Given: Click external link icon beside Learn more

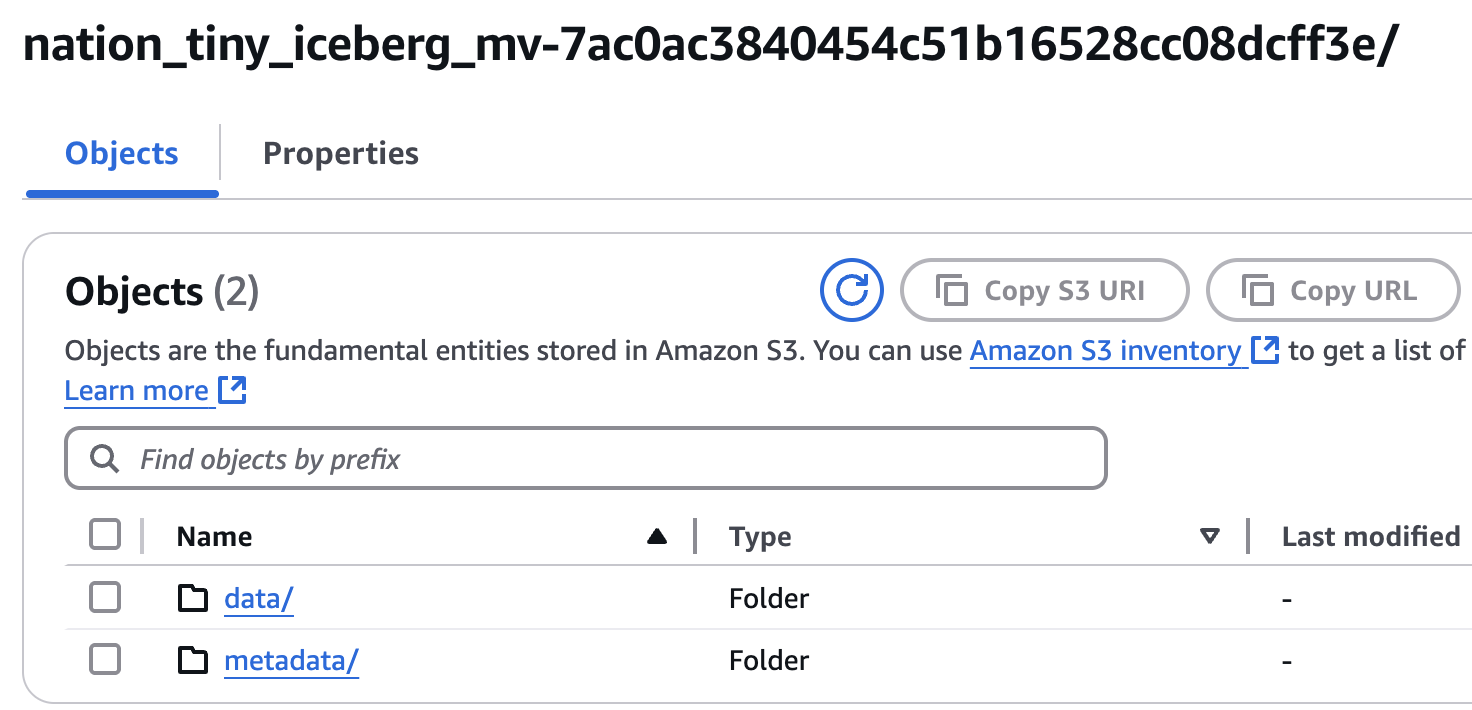Looking at the screenshot, I should 232,391.
